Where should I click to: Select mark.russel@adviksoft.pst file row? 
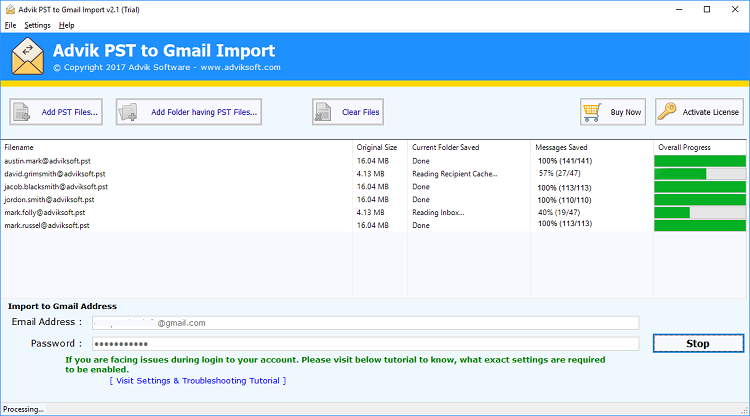coord(373,225)
